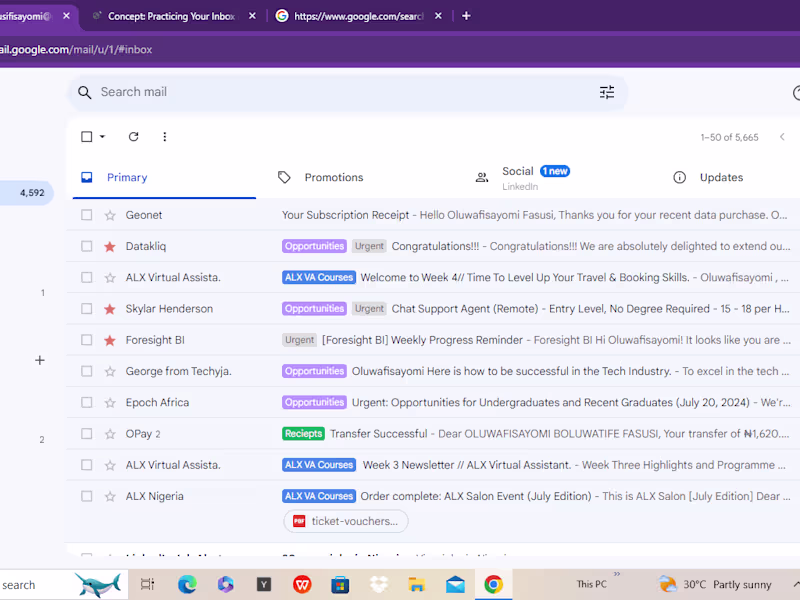
Task: Tick the select-all checkbox in the toolbar
Action: (x=87, y=137)
